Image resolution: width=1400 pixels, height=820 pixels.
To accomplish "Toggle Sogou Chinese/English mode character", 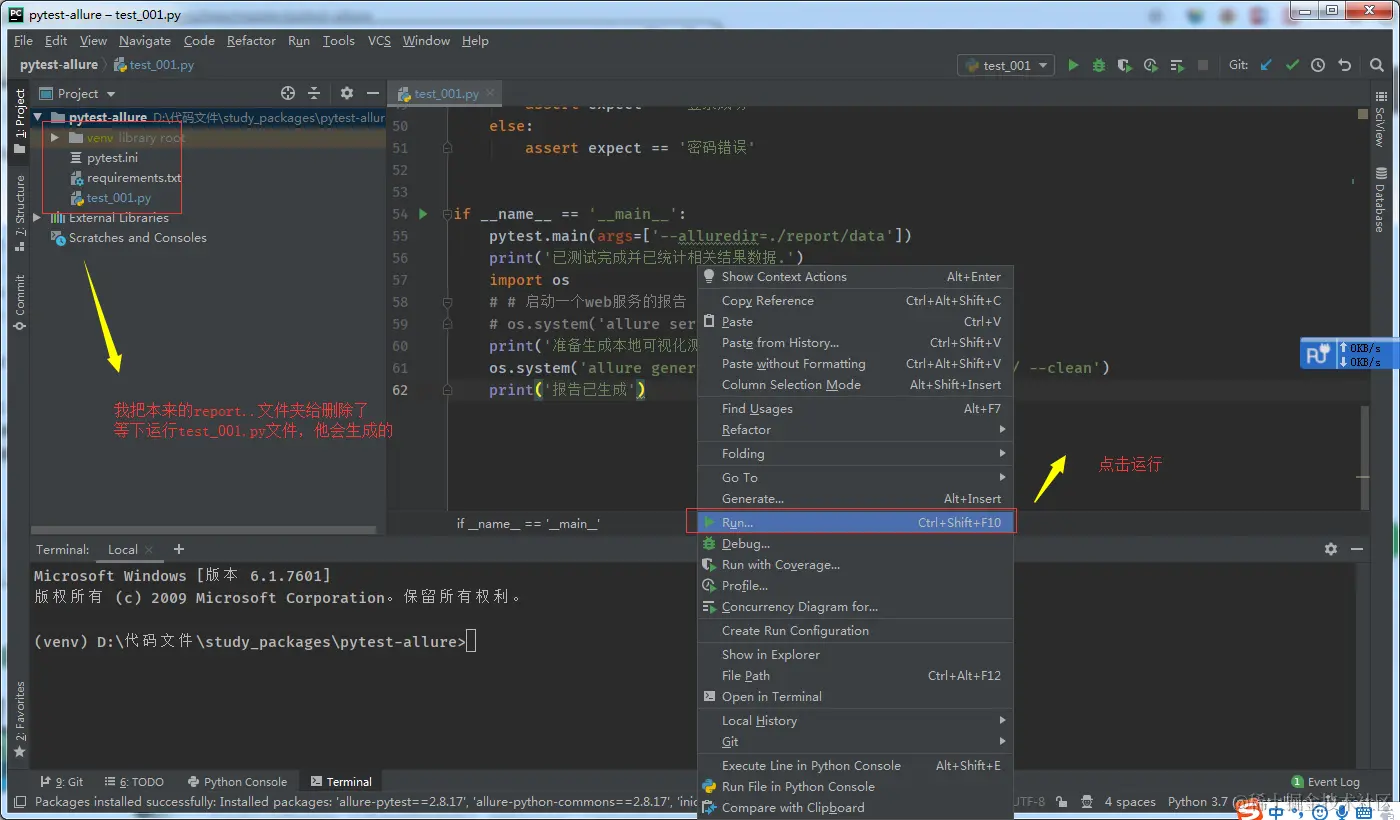I will [x=1276, y=812].
